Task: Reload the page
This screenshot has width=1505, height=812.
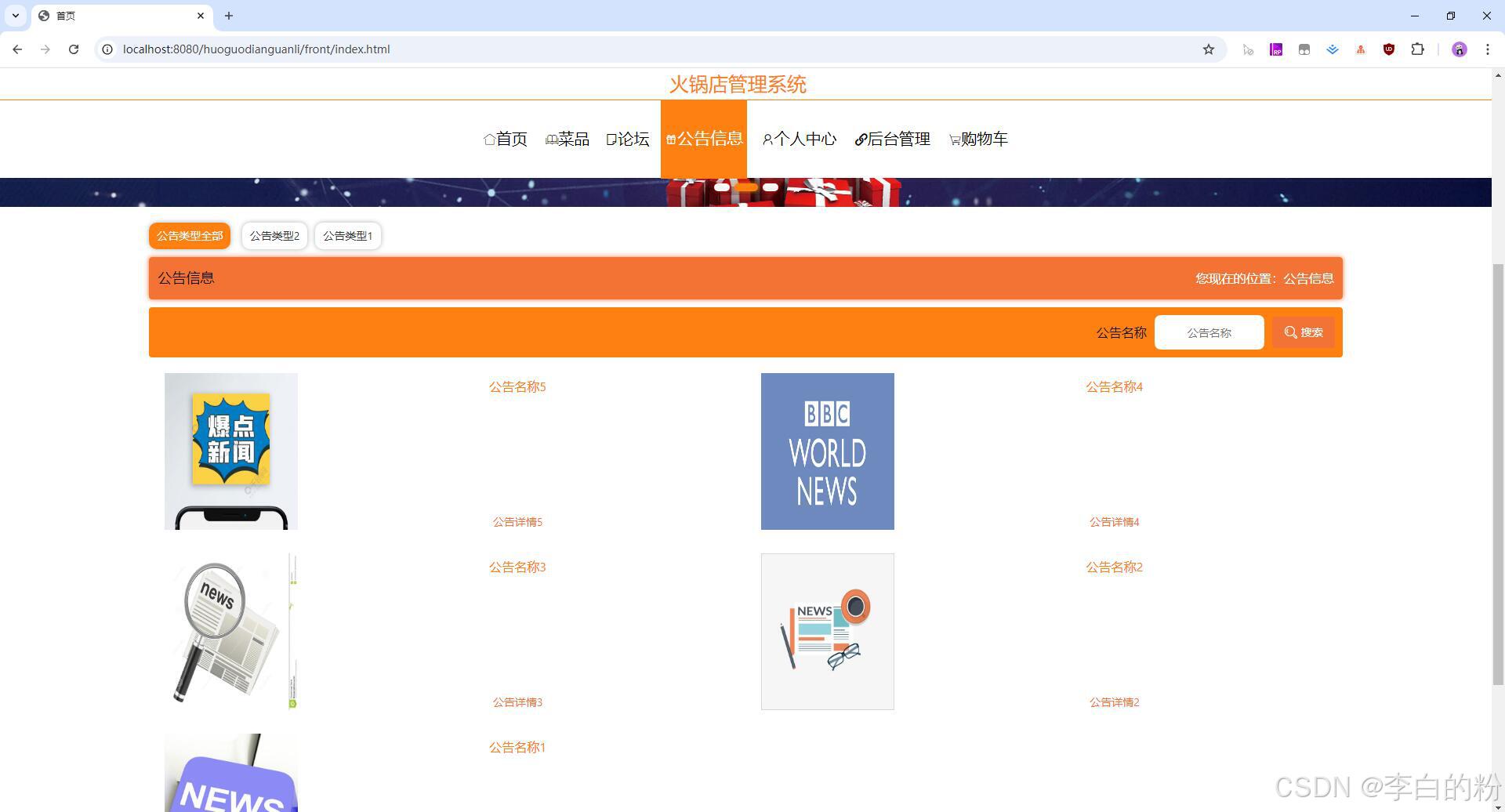Action: (x=74, y=49)
